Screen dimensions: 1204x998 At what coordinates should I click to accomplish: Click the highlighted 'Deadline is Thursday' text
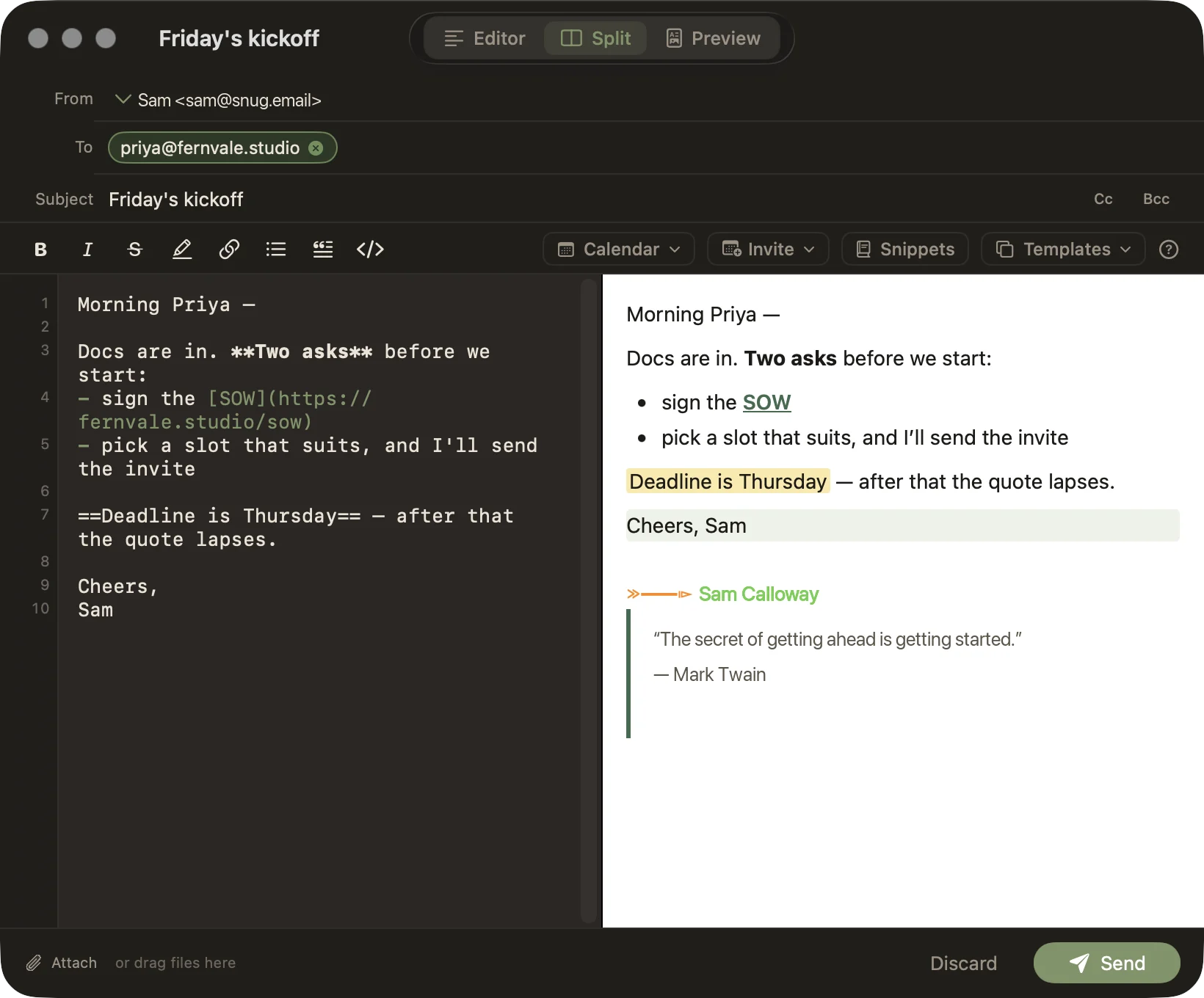tap(728, 481)
